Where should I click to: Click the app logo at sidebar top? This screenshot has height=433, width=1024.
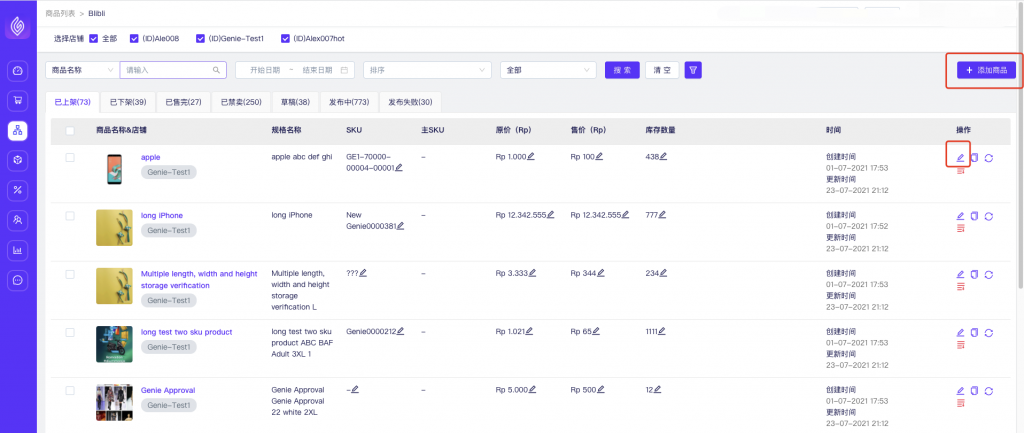[18, 27]
